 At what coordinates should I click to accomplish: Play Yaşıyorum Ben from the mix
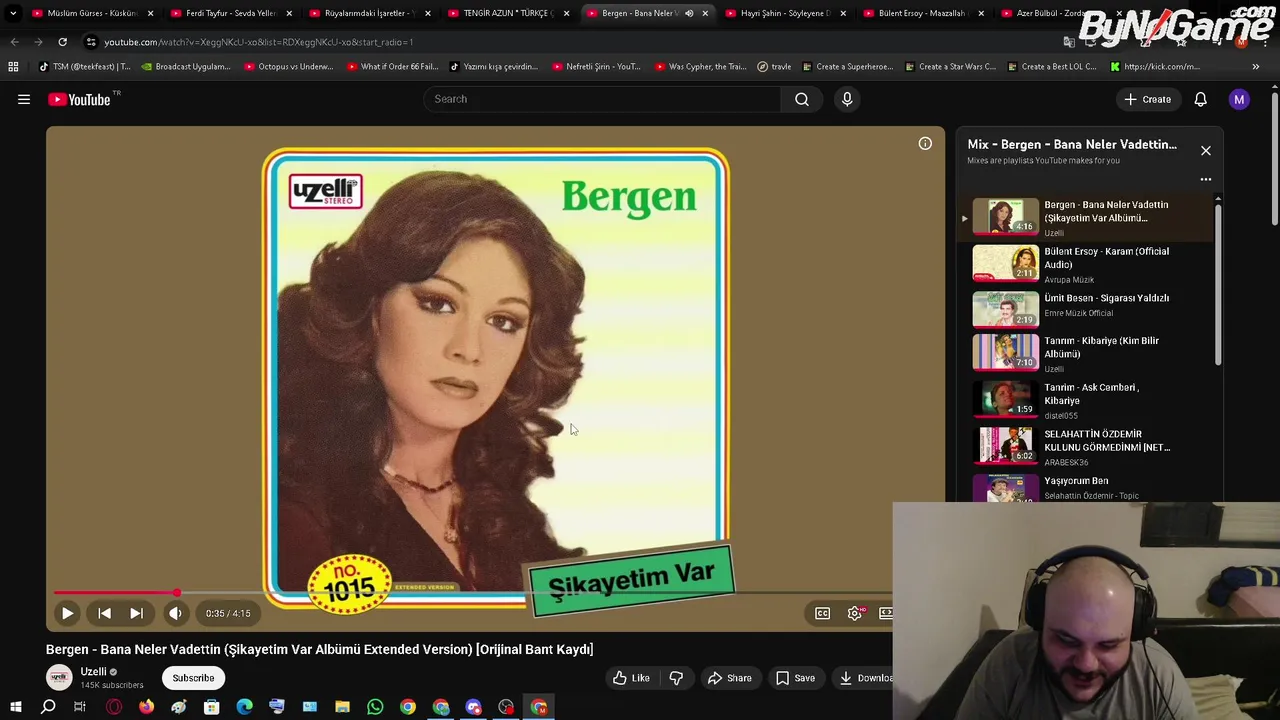pyautogui.click(x=1090, y=487)
